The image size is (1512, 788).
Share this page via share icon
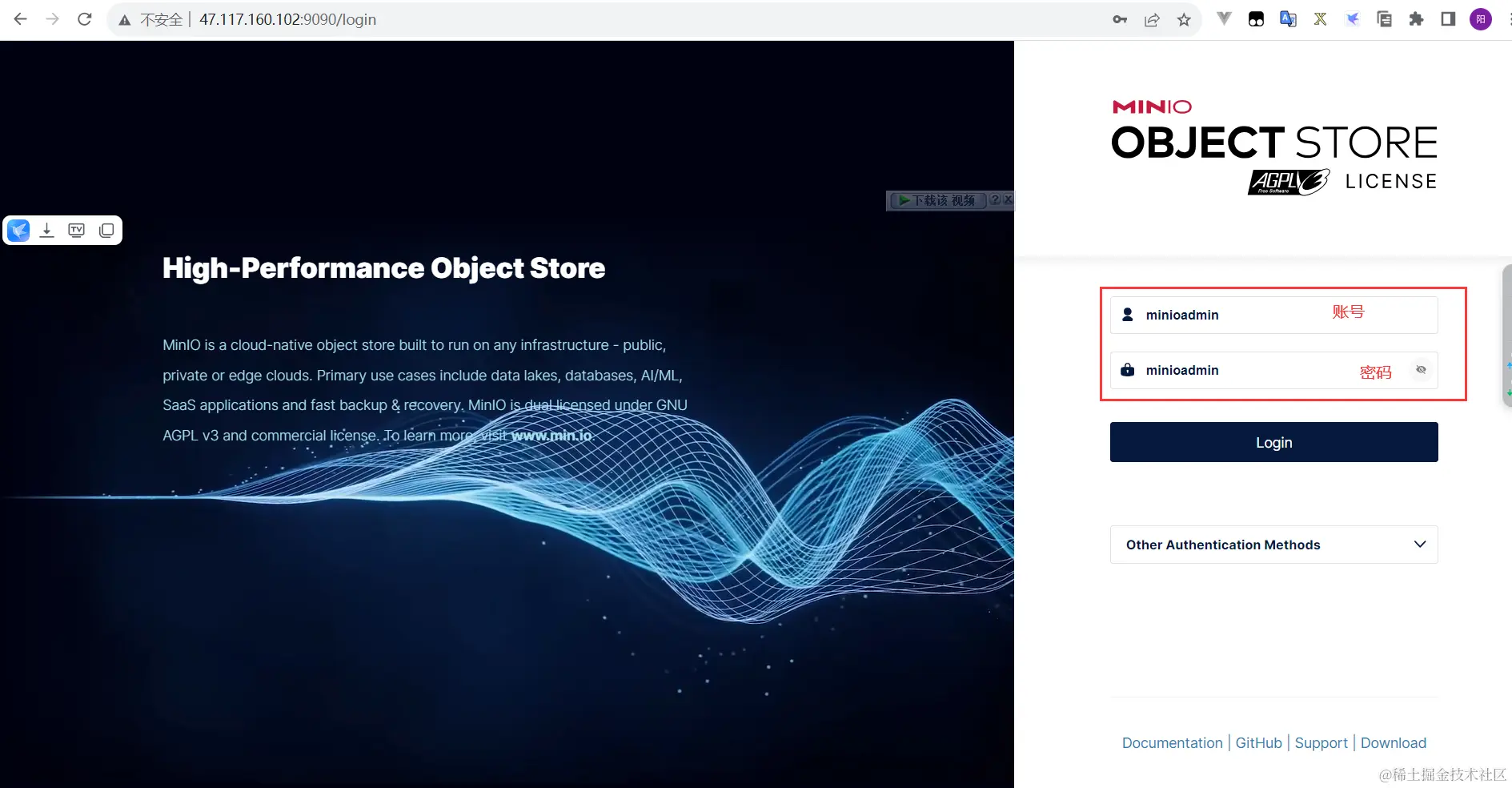click(x=1152, y=20)
